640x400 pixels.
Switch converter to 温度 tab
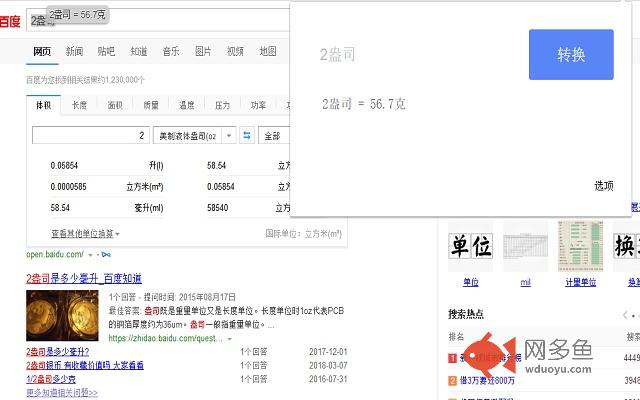pyautogui.click(x=187, y=105)
